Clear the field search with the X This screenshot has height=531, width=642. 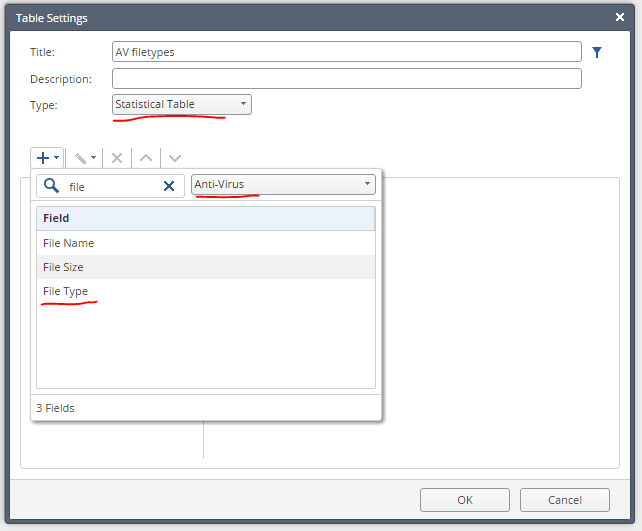(x=169, y=186)
